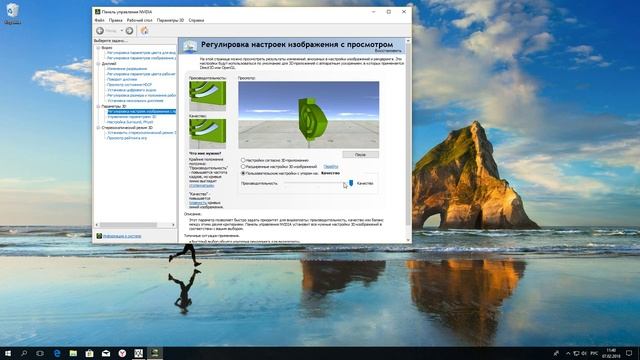Click the 3D logo preview image
Viewport: 640px width, 360px height.
(309, 115)
